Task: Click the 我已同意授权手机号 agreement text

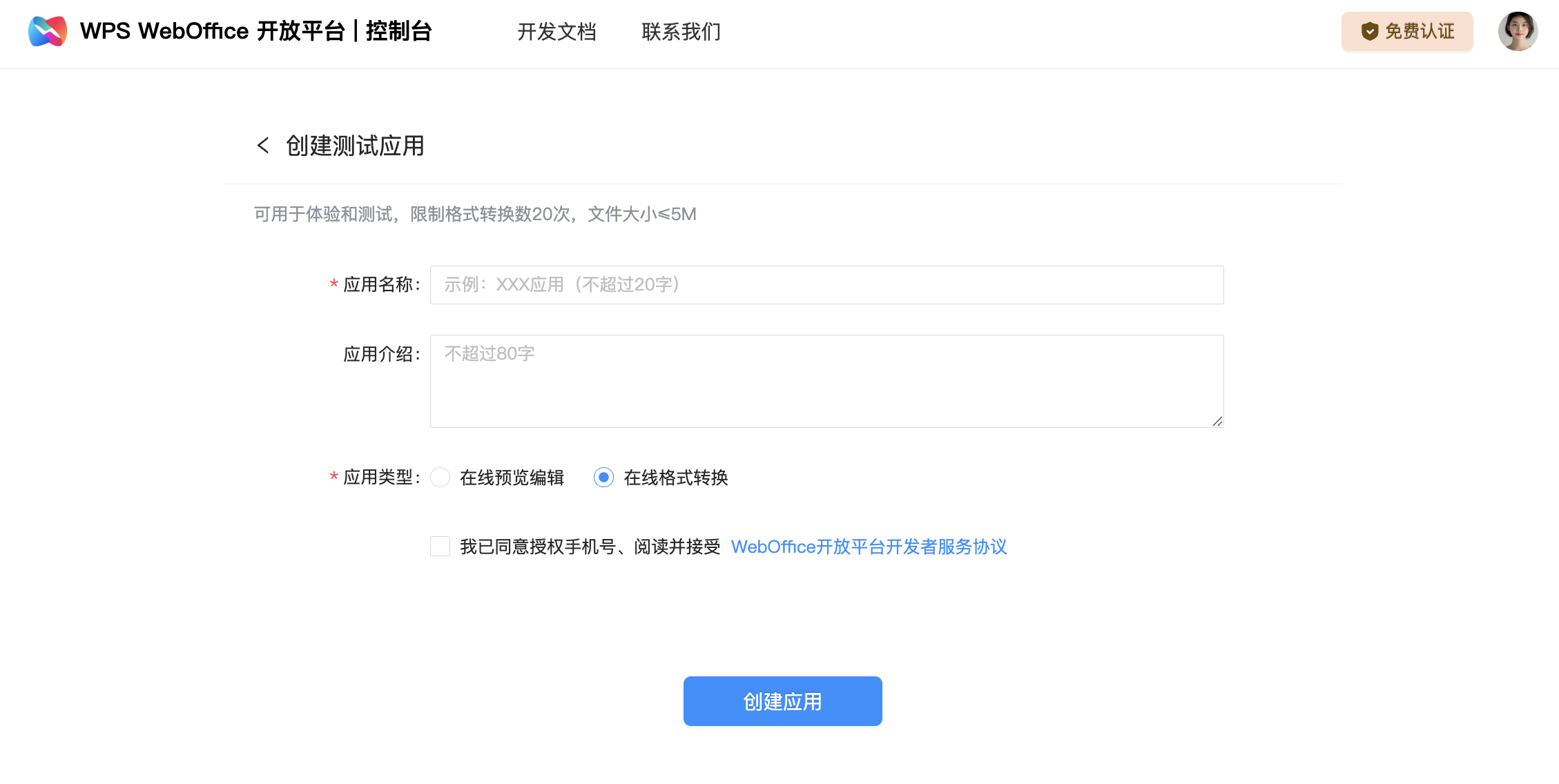Action: pyautogui.click(x=590, y=547)
